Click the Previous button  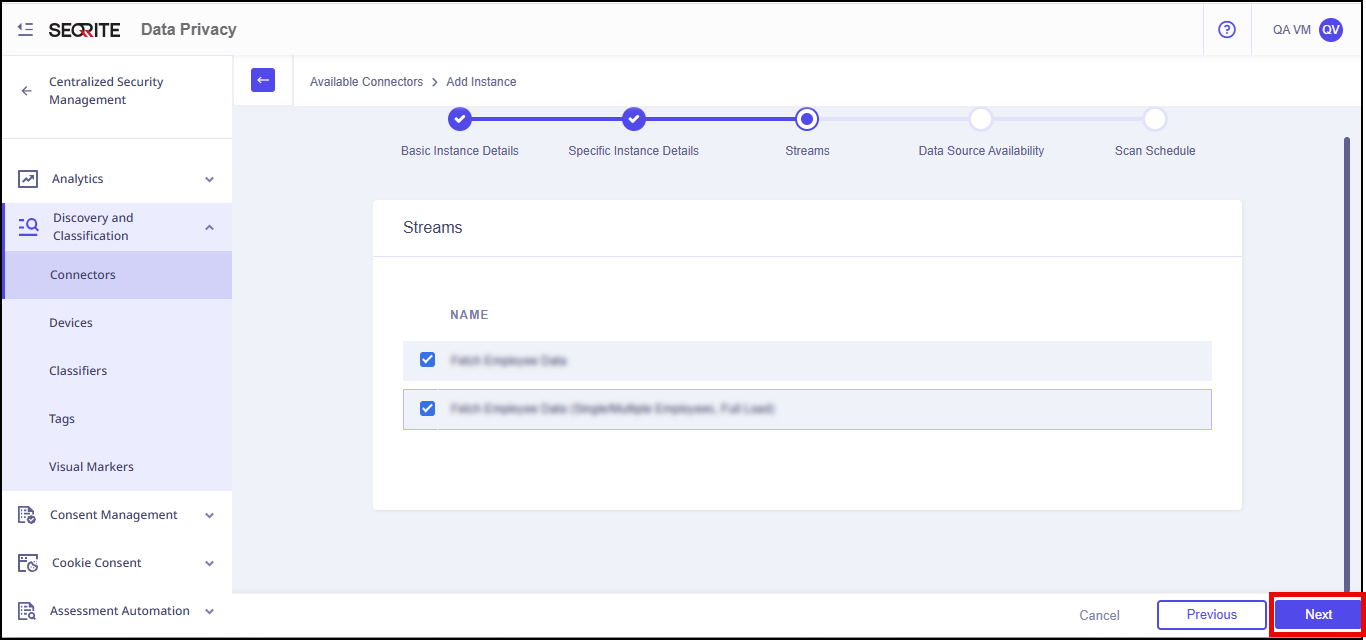point(1211,615)
